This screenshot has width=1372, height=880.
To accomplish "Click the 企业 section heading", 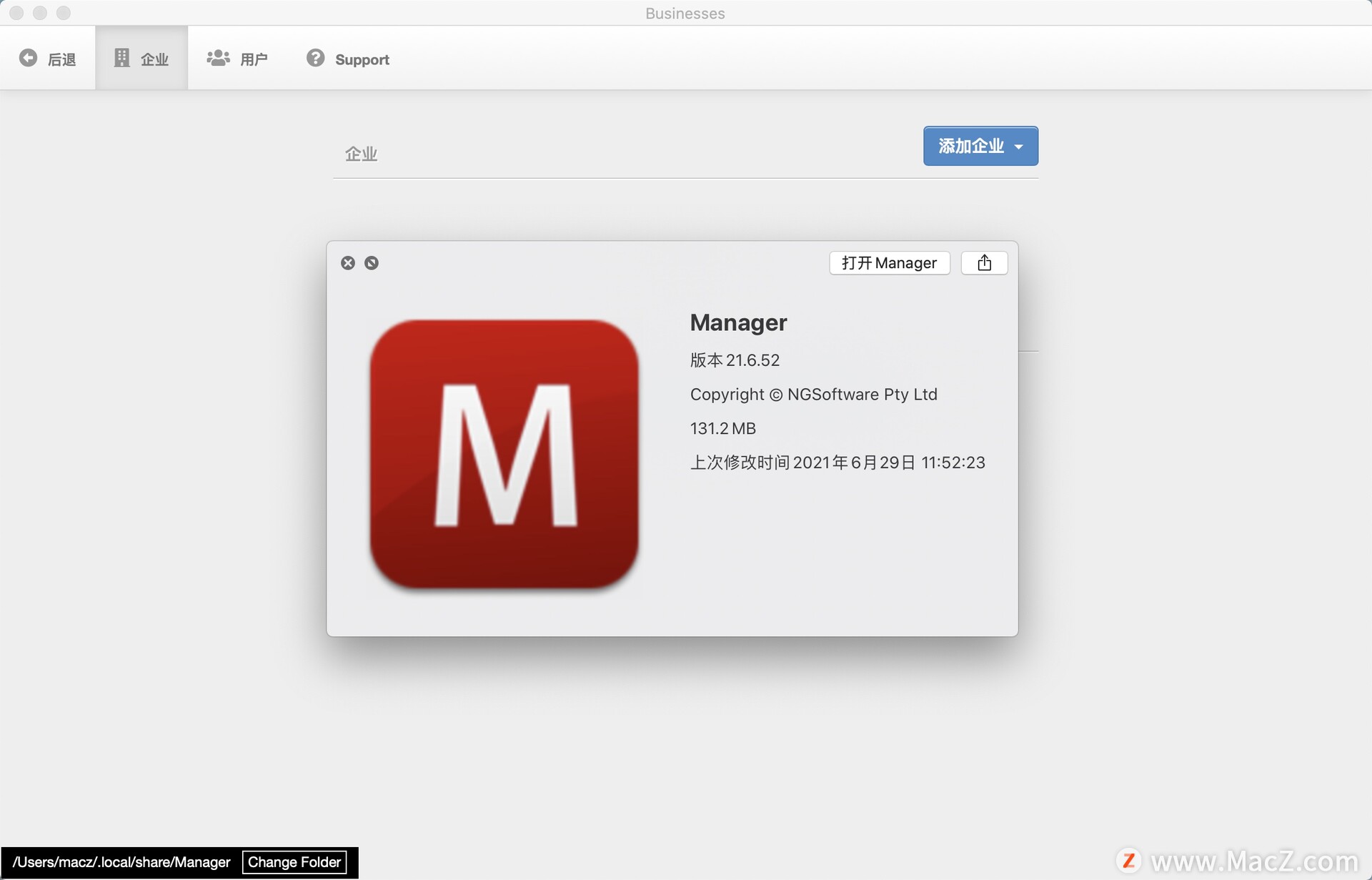I will pyautogui.click(x=361, y=154).
